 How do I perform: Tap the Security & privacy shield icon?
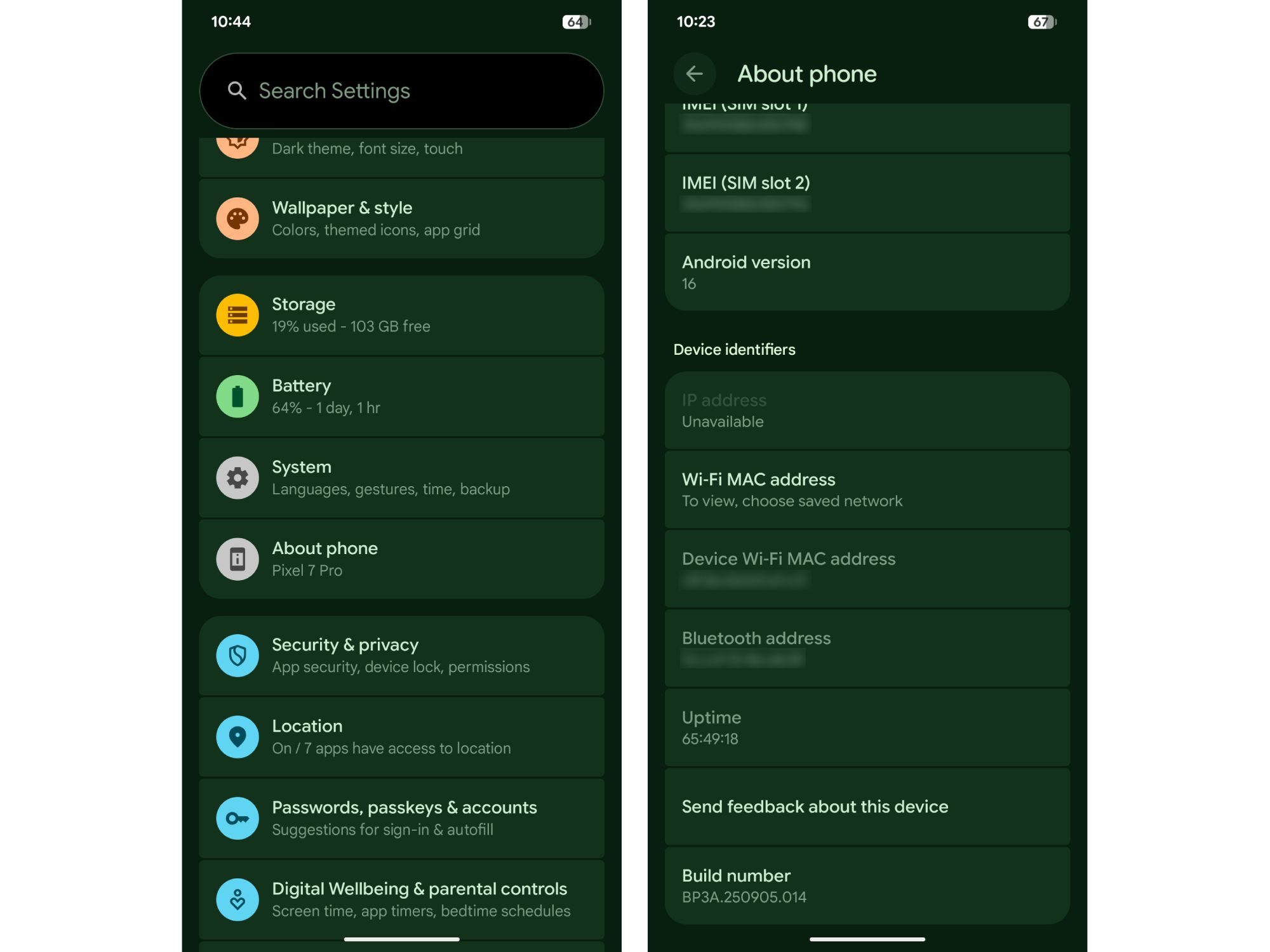point(237,656)
